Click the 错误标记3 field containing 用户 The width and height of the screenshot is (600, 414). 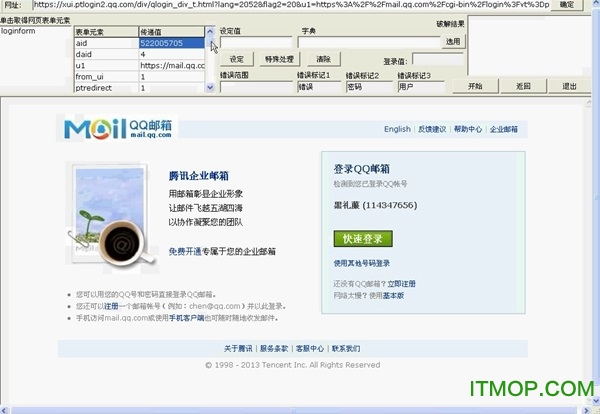421,87
